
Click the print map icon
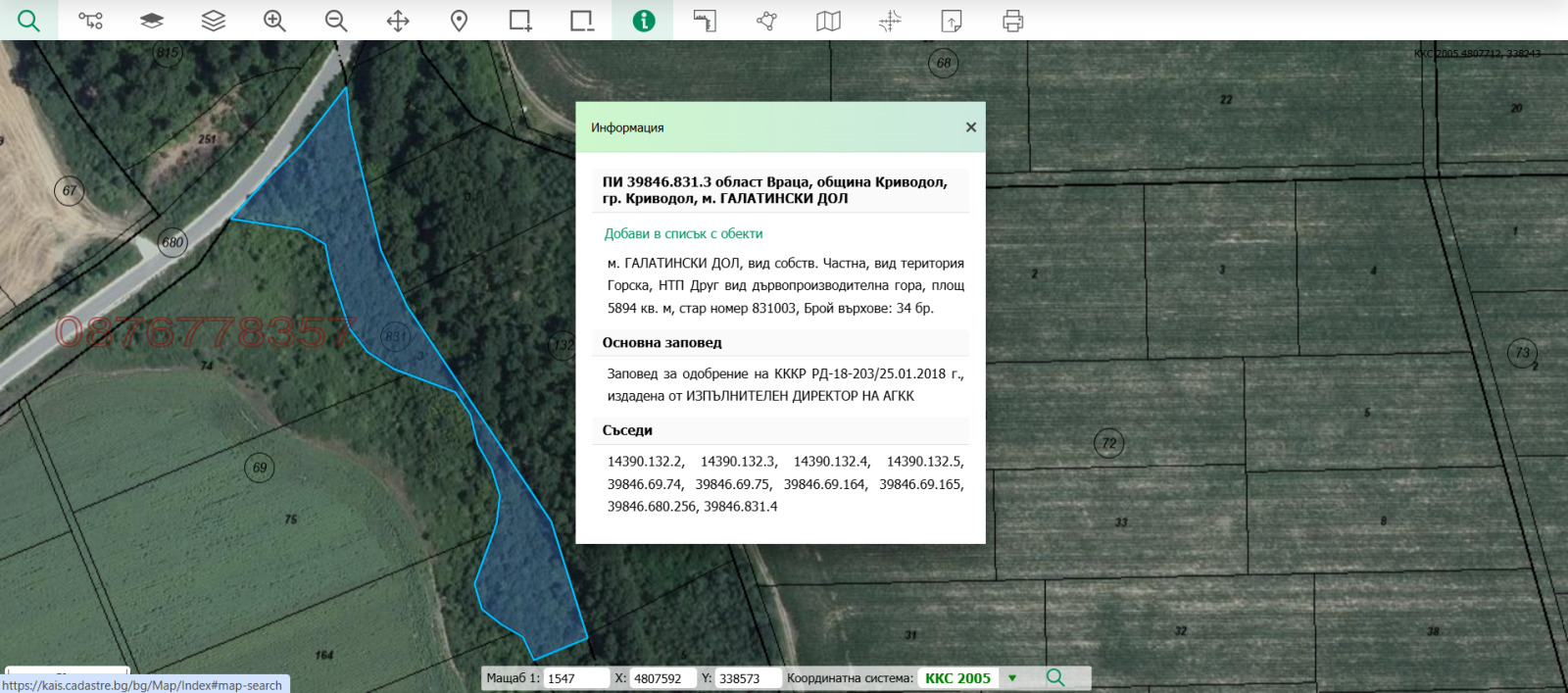1012,21
